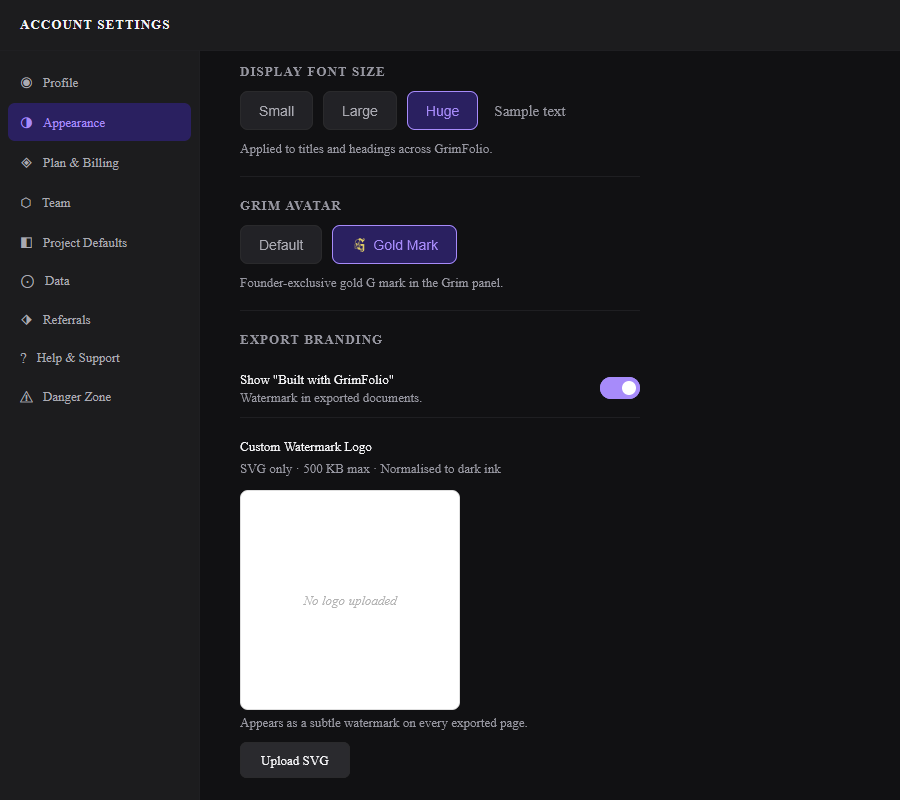Click 'Founder-exclusive gold G mark' description
The height and width of the screenshot is (800, 900).
371,283
